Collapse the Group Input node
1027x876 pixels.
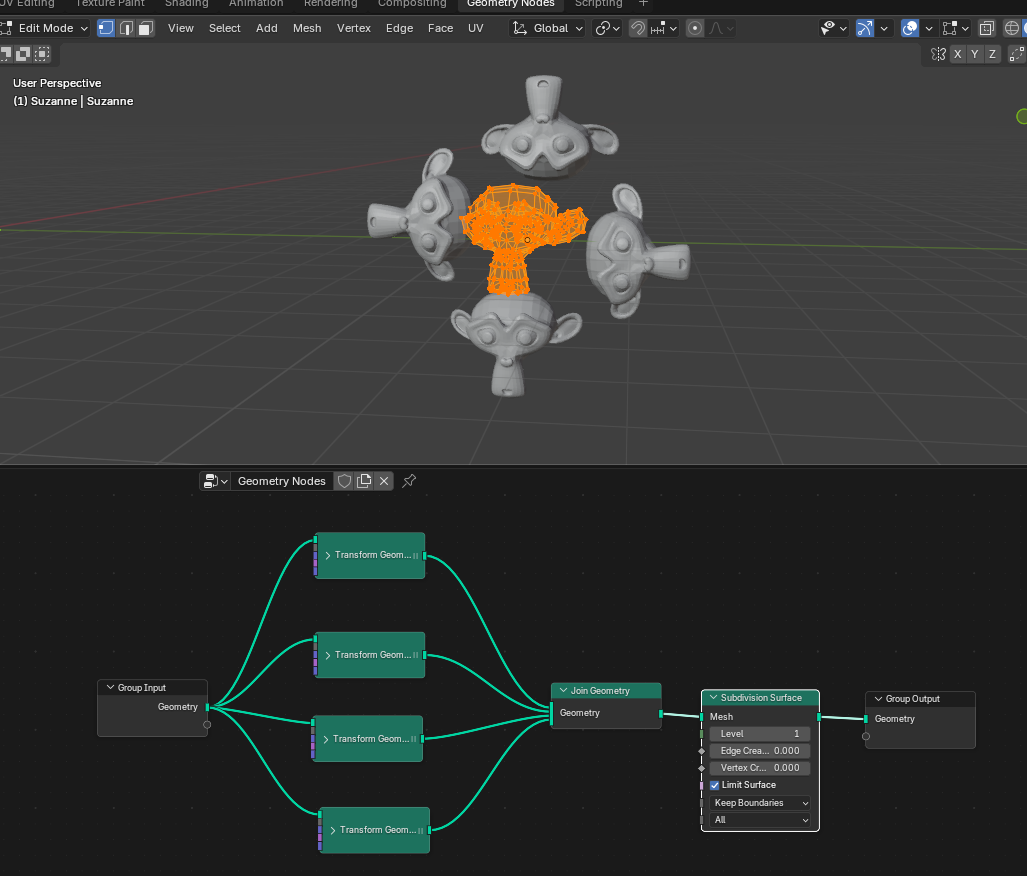tap(110, 687)
